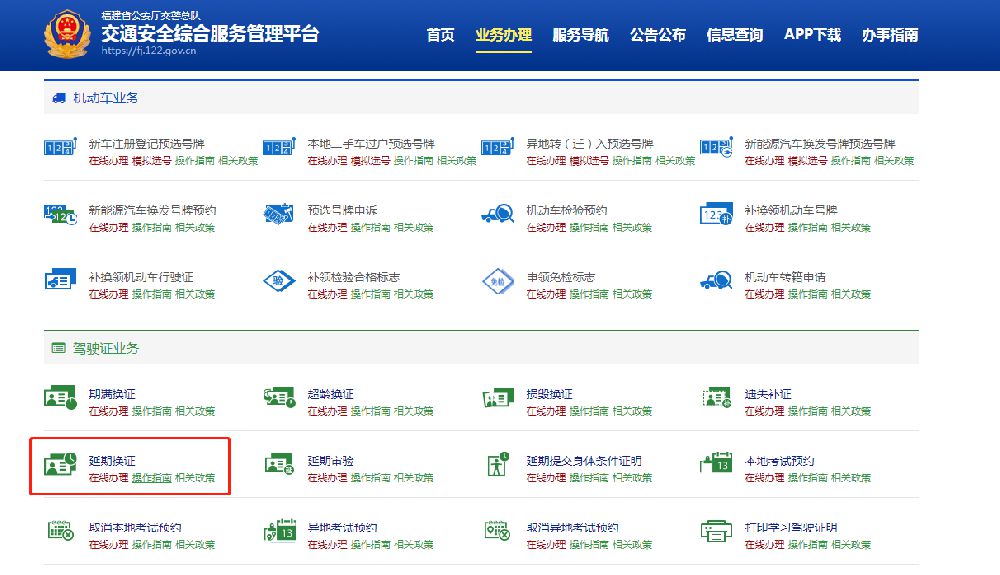Click the diamond 验 icon for 补领检验合格标志

click(x=279, y=280)
